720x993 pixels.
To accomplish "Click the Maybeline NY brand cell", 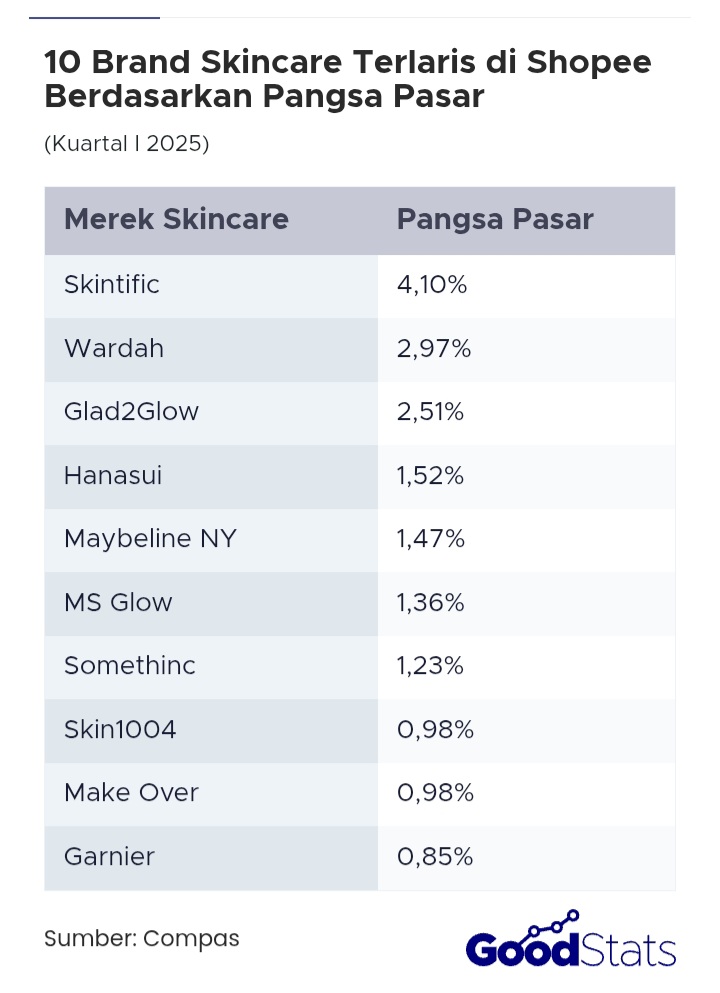I will [x=150, y=538].
